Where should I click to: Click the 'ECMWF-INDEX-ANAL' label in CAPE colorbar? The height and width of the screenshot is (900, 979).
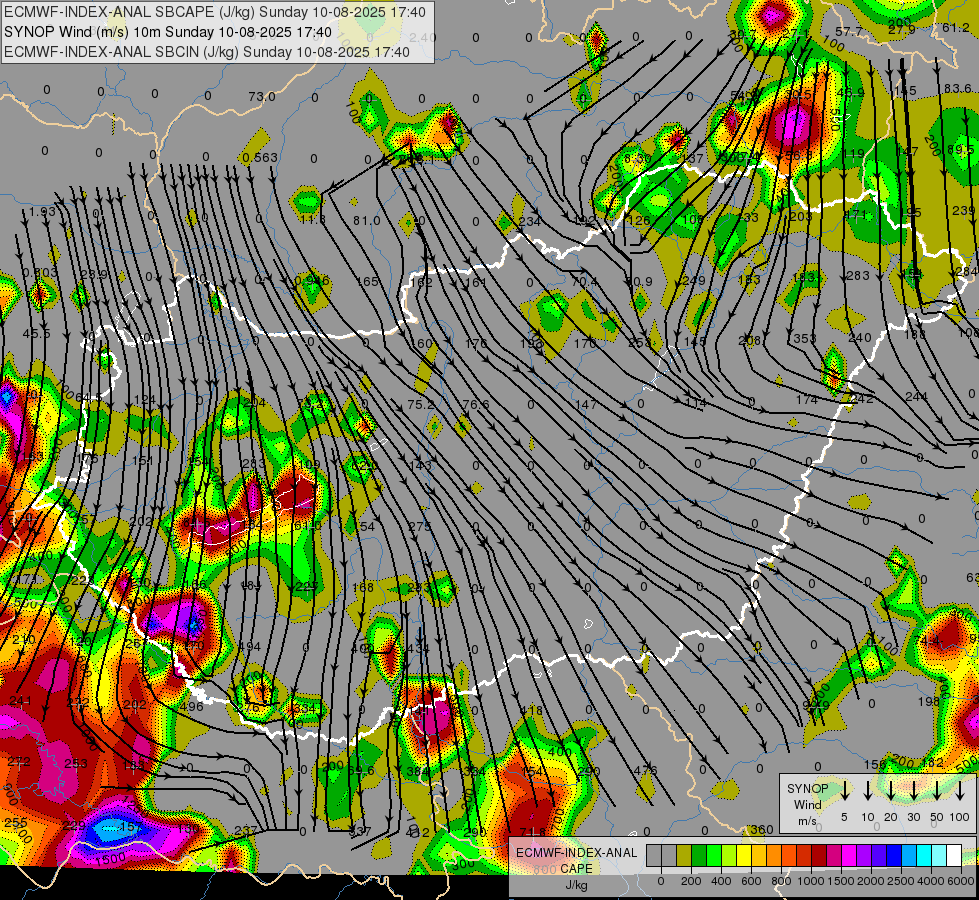click(x=576, y=853)
